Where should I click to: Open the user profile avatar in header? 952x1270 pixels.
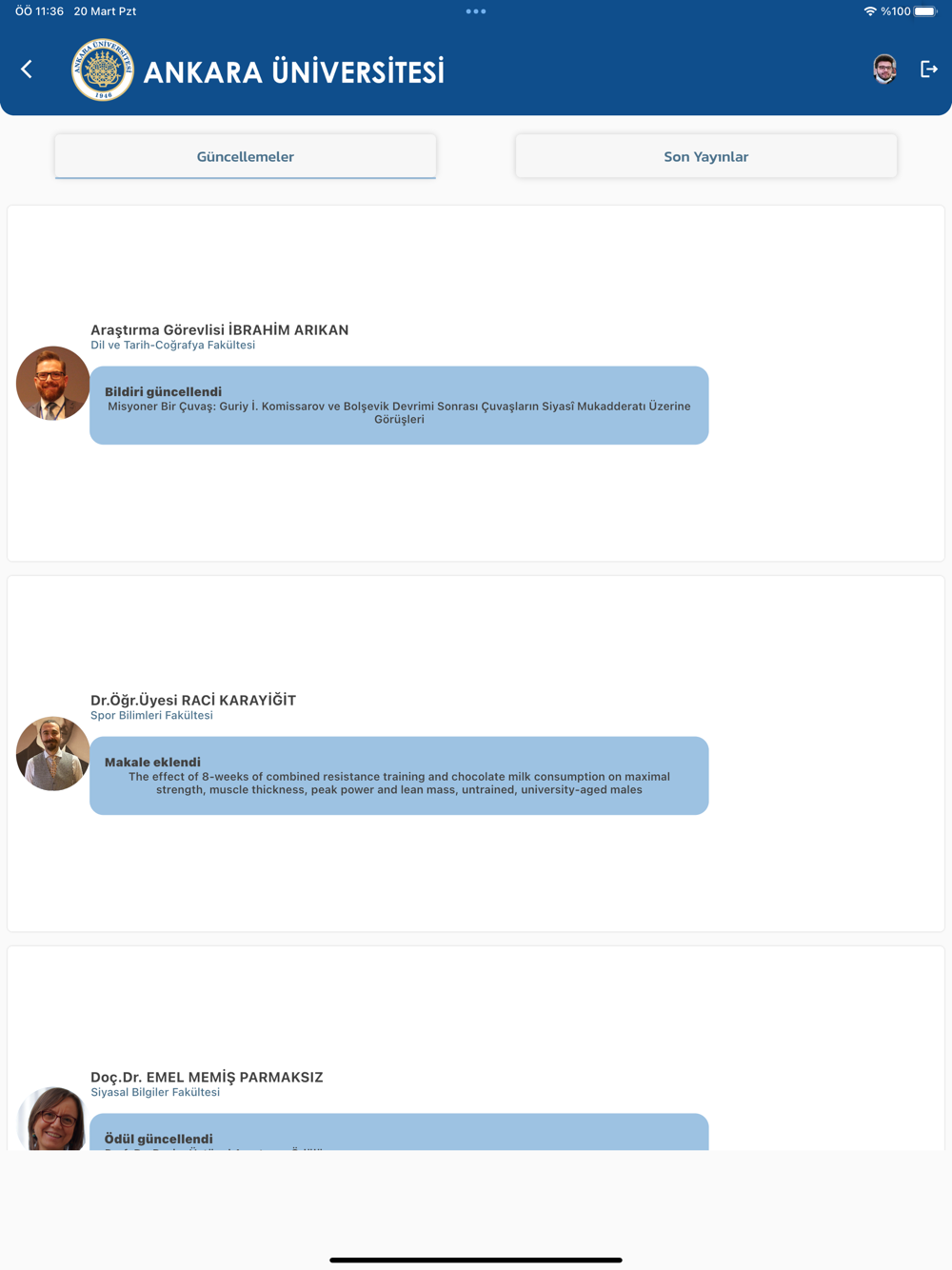click(x=884, y=69)
